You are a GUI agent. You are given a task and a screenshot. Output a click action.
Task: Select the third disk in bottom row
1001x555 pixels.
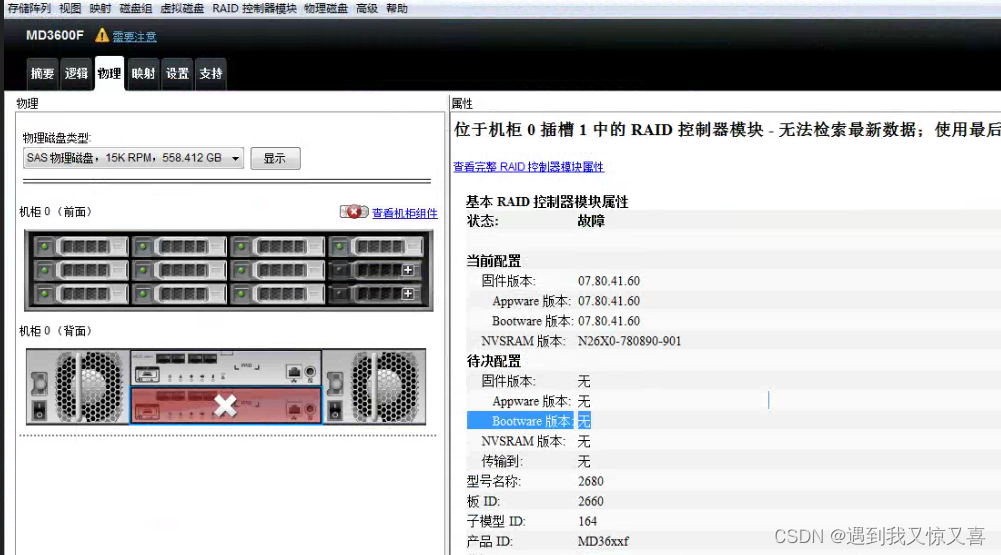tap(278, 294)
